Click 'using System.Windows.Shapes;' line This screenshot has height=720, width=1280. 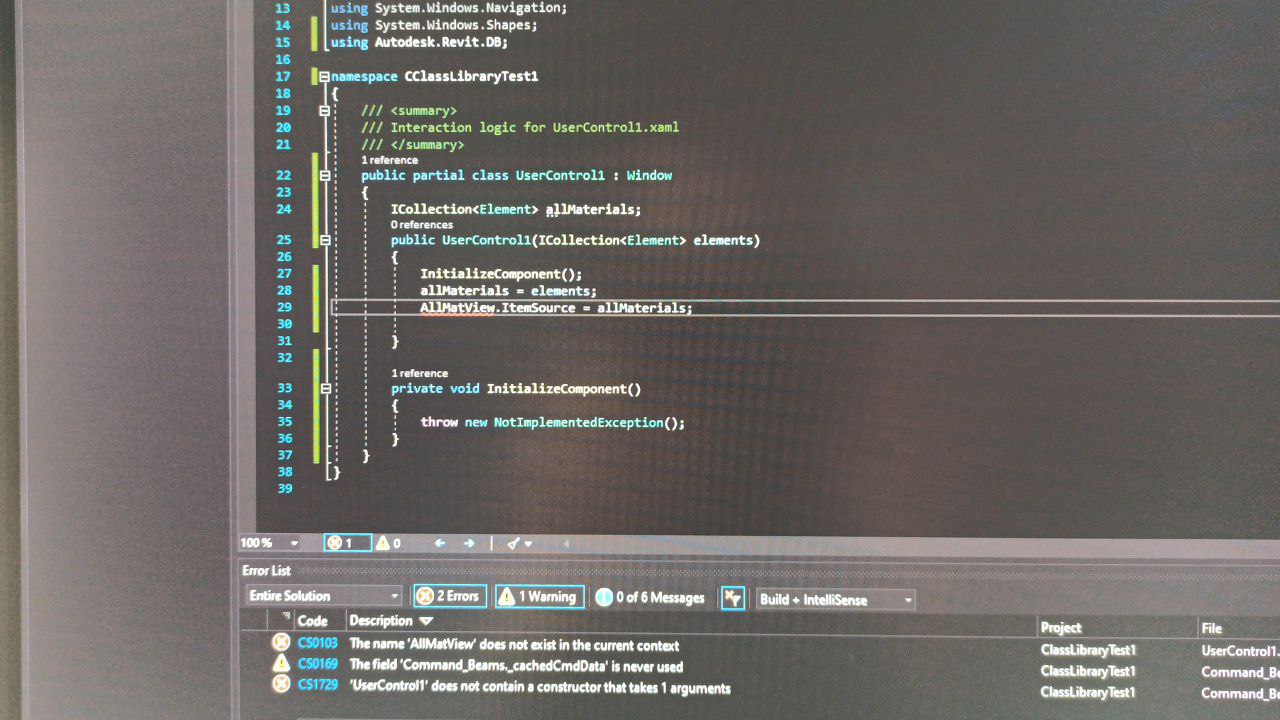[x=433, y=25]
